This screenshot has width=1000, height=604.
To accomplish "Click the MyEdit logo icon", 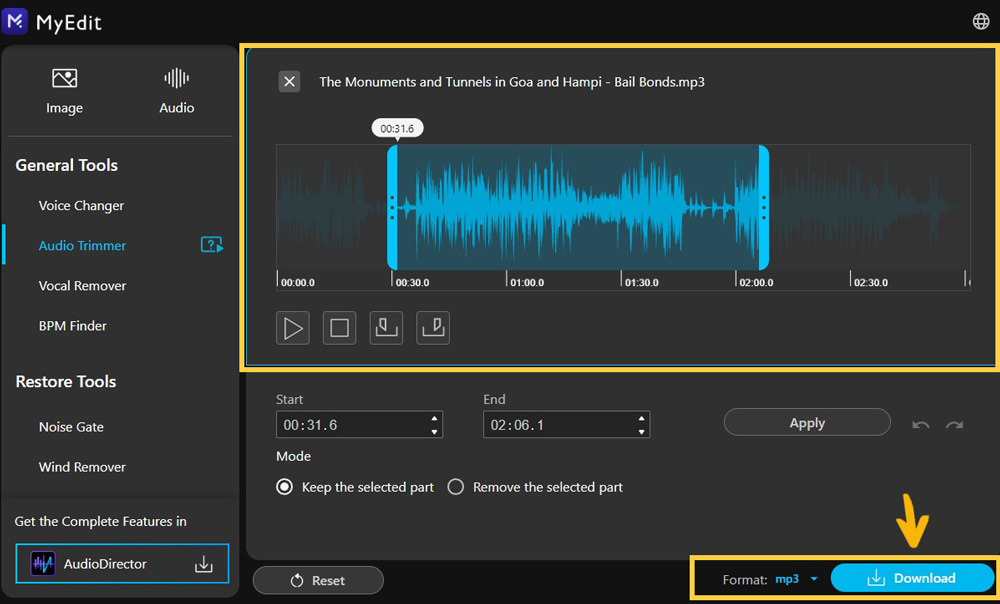I will pos(14,21).
